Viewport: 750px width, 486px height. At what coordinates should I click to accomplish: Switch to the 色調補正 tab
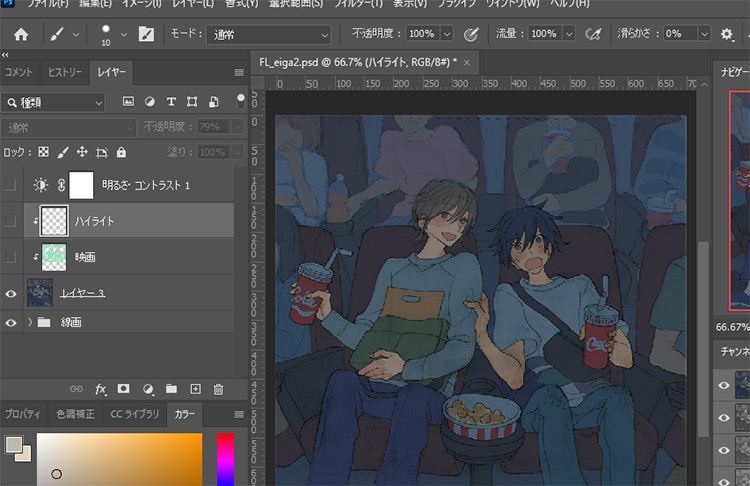click(x=76, y=413)
